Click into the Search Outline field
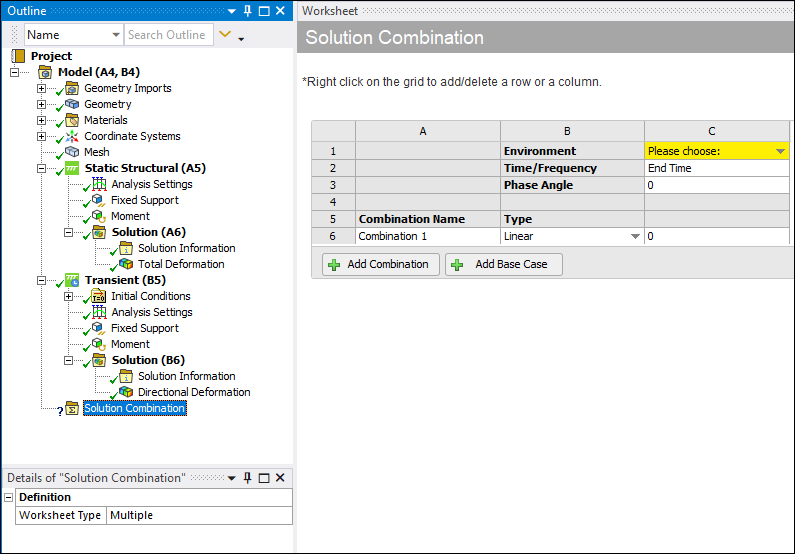 point(167,35)
